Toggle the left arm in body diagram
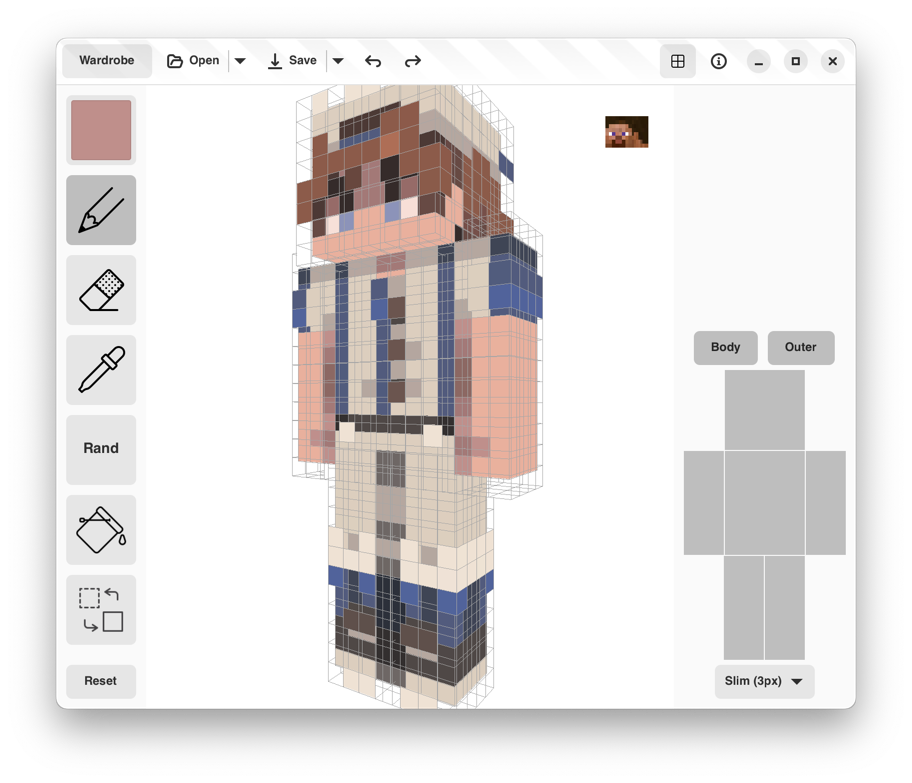Viewport: 912px width, 783px height. tap(704, 503)
